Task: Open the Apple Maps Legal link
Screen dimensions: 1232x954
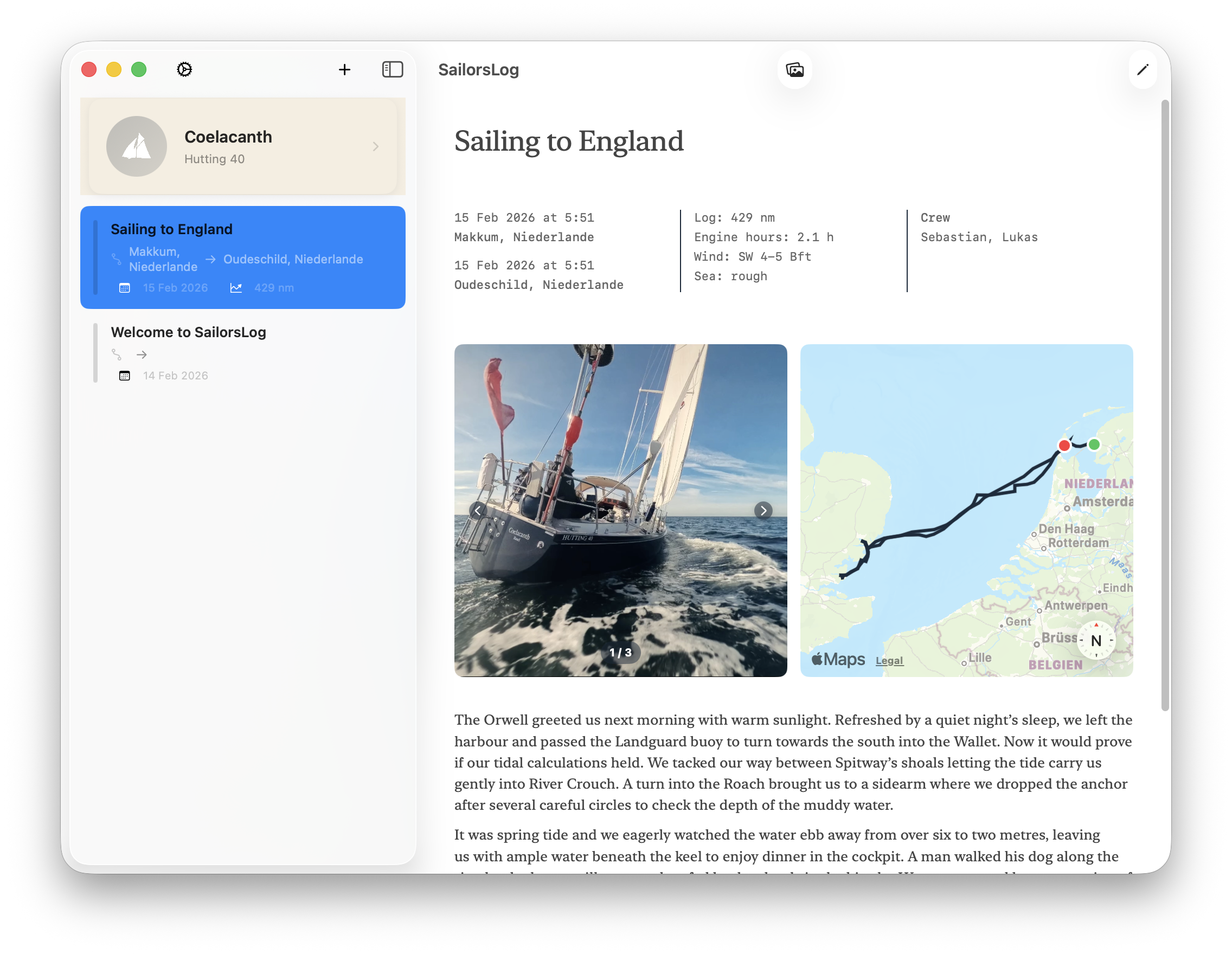Action: 889,660
